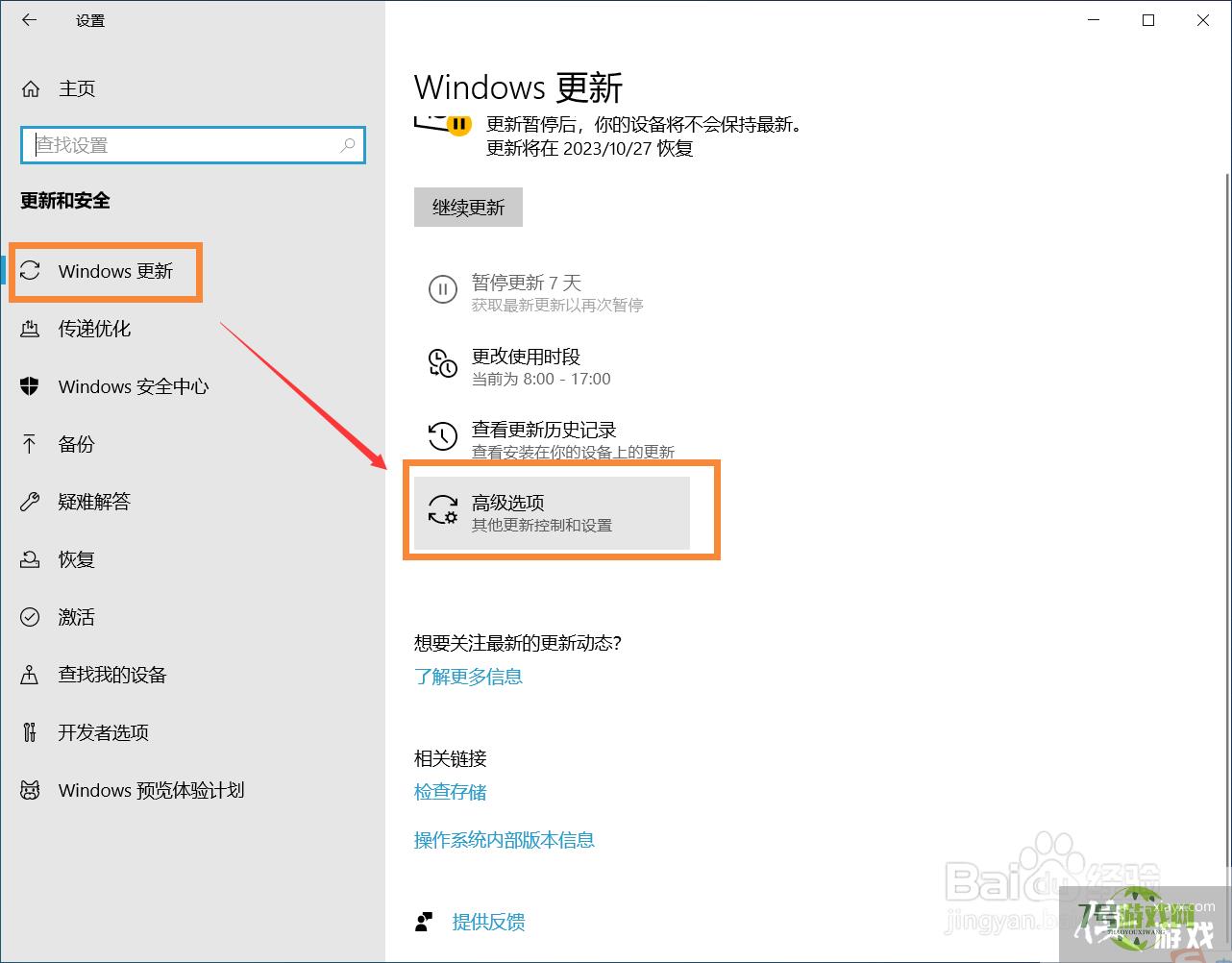
Task: Focus the 查找设置 search field
Action: (192, 145)
